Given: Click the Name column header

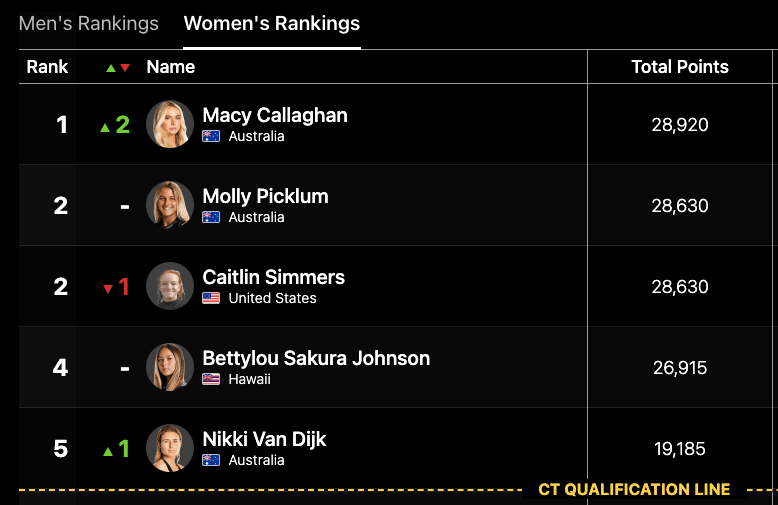Looking at the screenshot, I should tap(171, 67).
